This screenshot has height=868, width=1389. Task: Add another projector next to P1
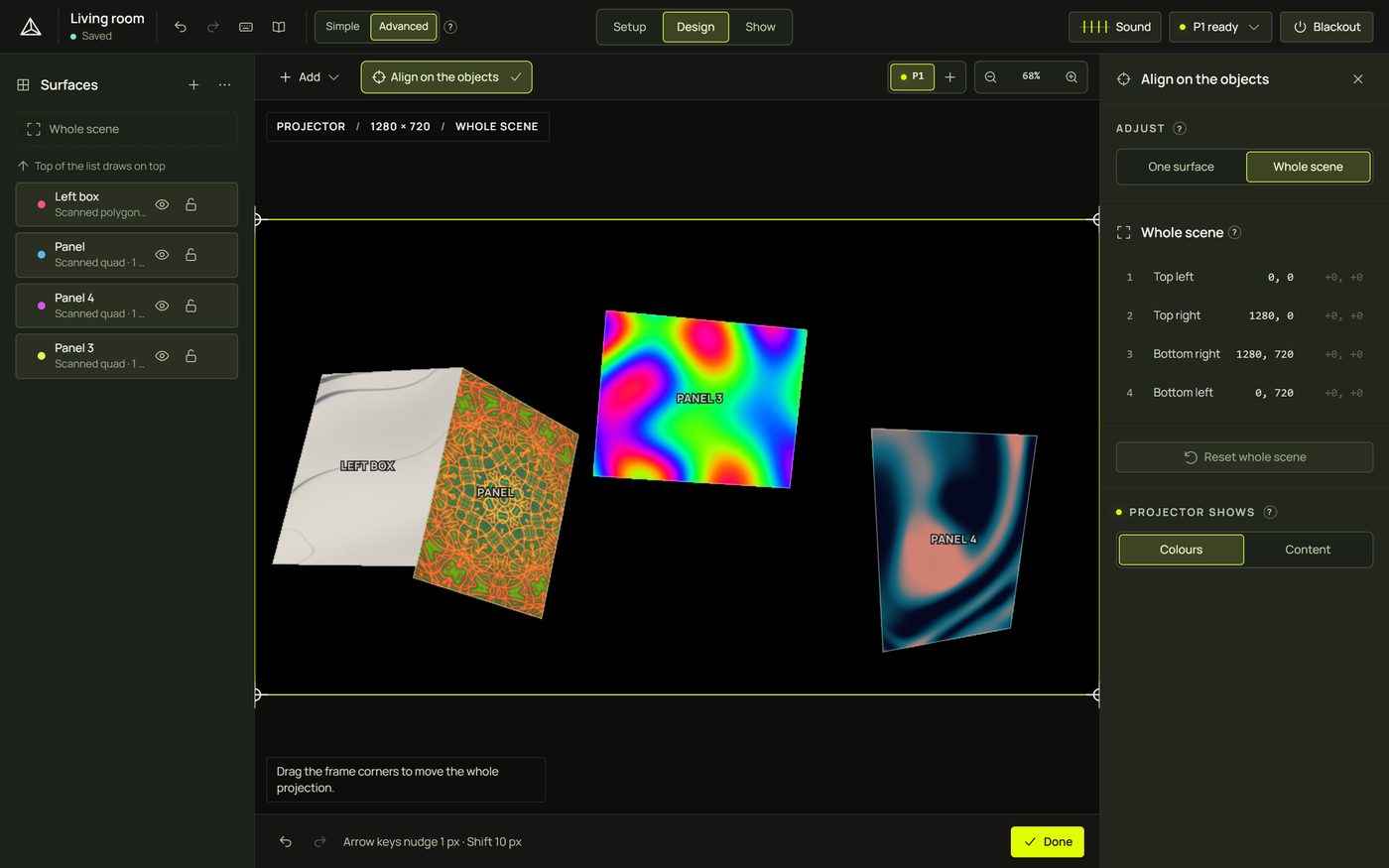click(949, 76)
